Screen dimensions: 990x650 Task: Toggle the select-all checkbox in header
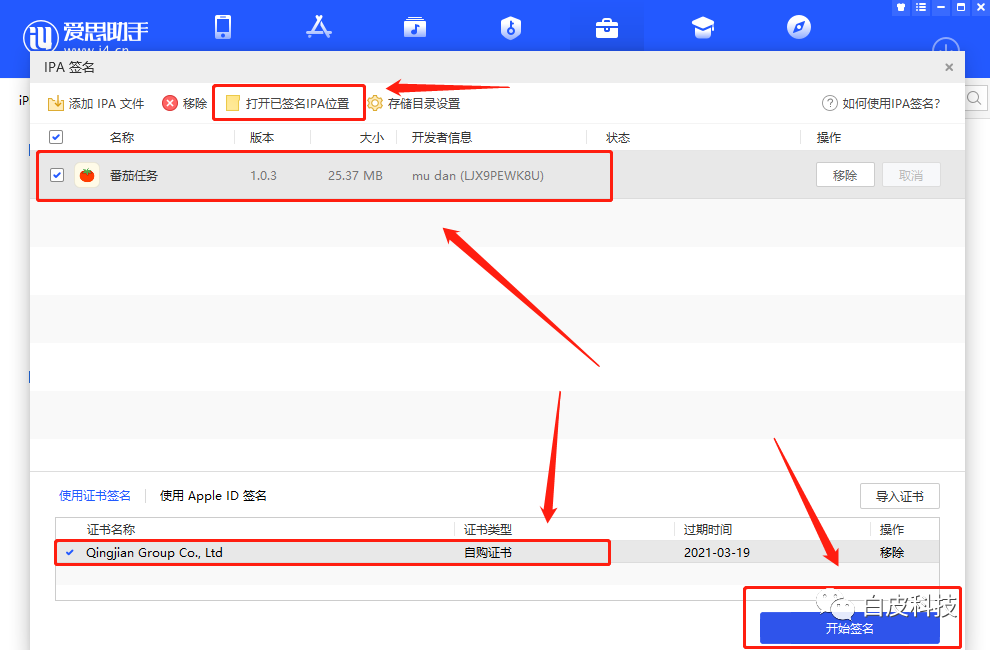56,137
